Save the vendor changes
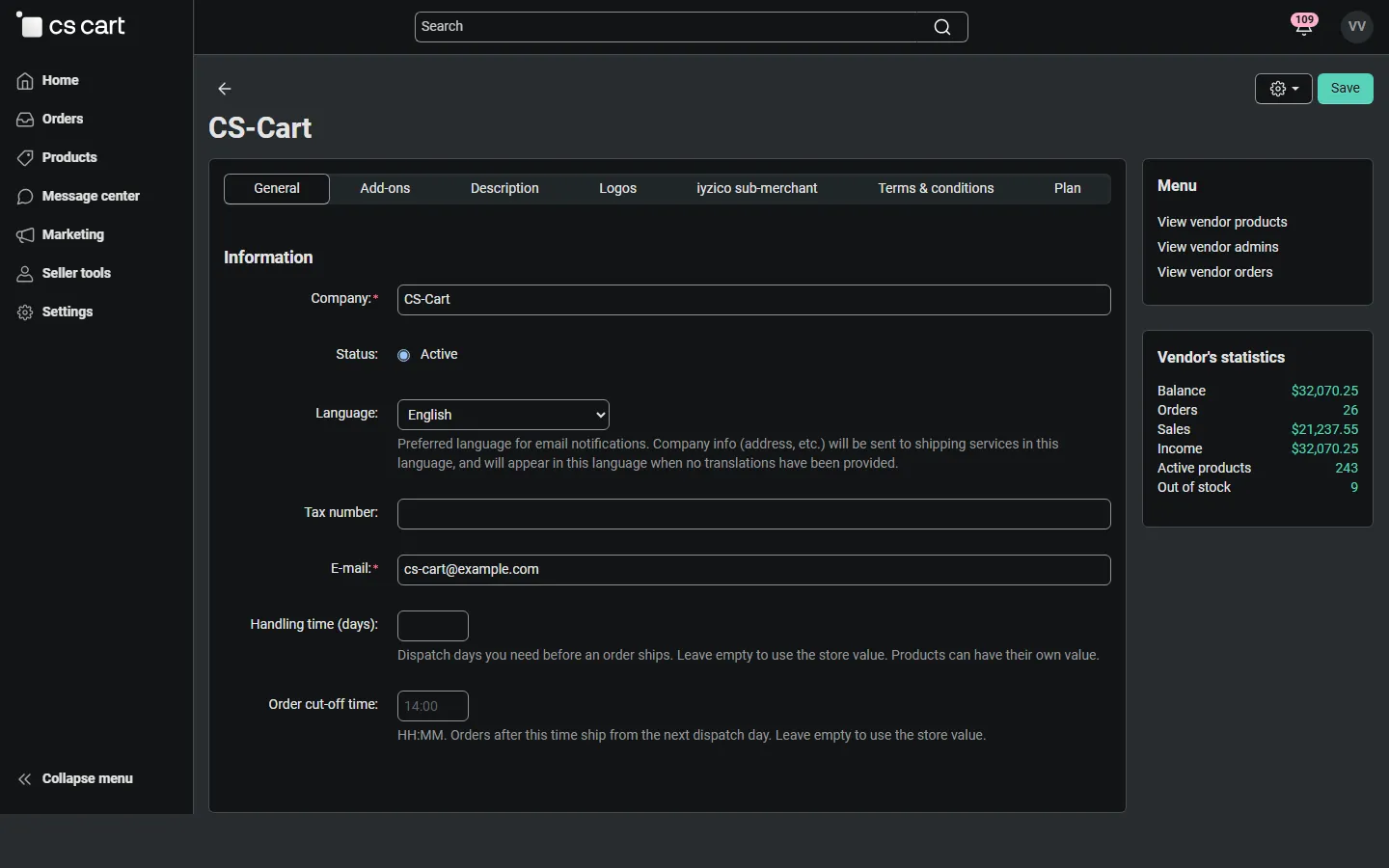The height and width of the screenshot is (868, 1389). click(x=1346, y=89)
